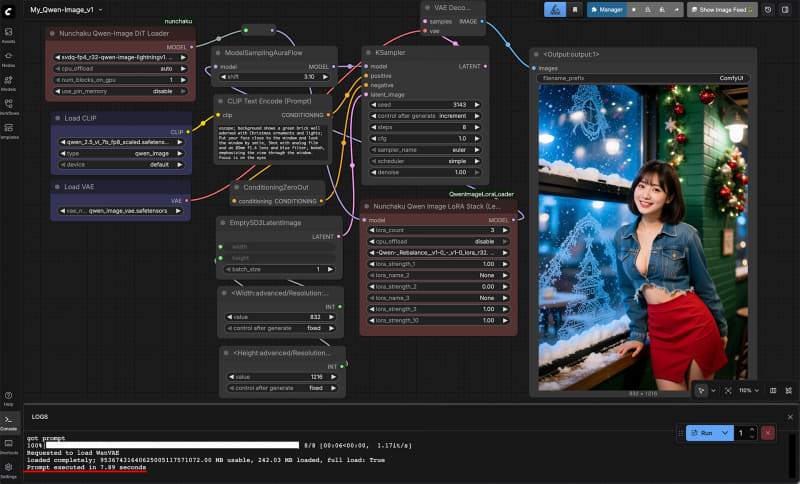800x484 pixels.
Task: Collapse the ConditioningZeroOut node dot
Action: coord(237,187)
